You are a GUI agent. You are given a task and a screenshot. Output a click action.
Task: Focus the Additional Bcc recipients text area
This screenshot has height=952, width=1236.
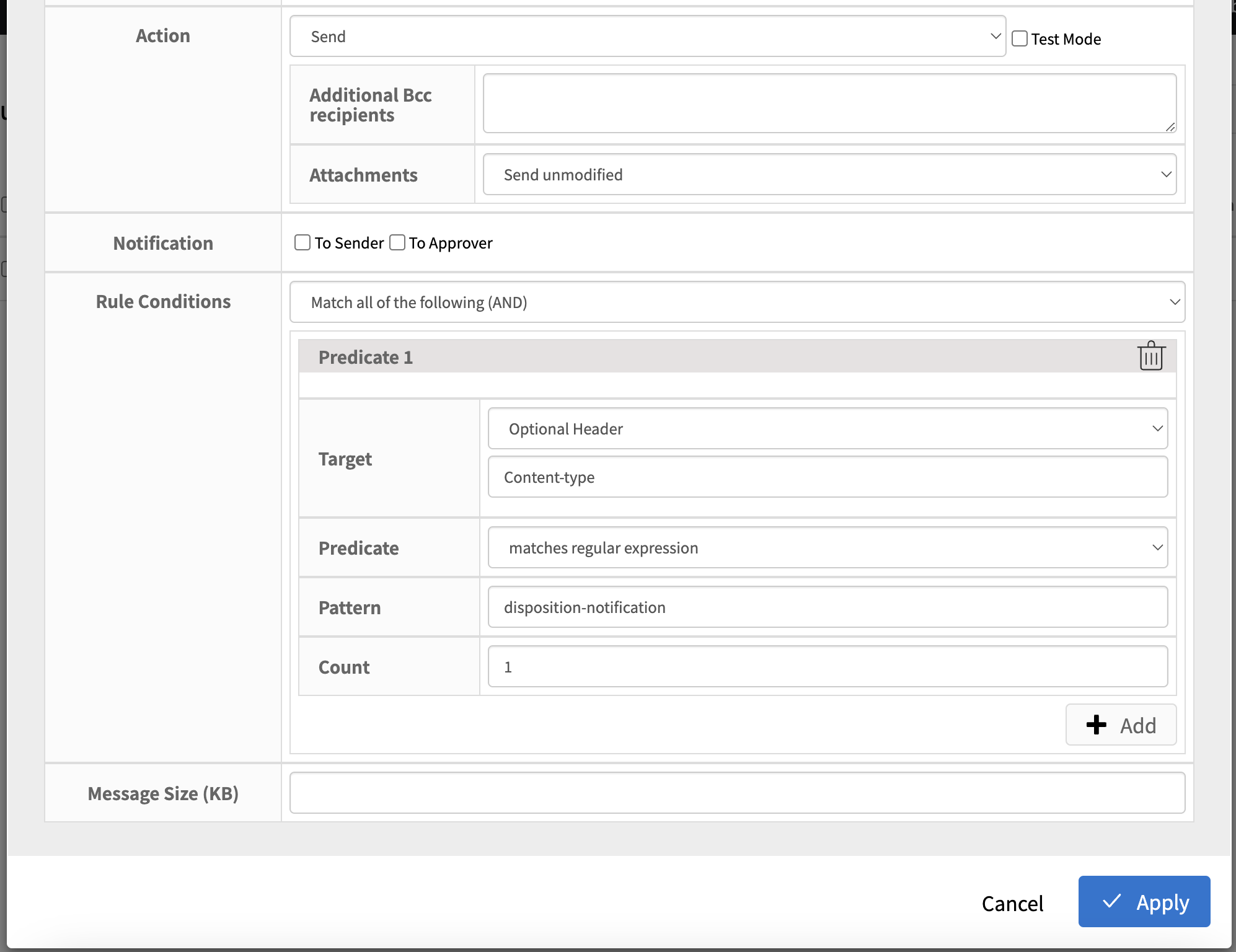pyautogui.click(x=829, y=103)
